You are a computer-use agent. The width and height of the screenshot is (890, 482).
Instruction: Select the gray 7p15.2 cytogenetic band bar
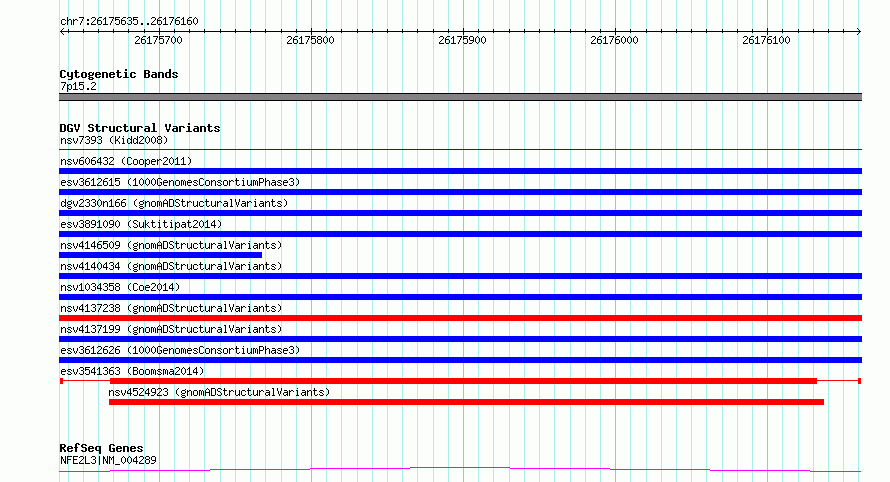pos(460,97)
